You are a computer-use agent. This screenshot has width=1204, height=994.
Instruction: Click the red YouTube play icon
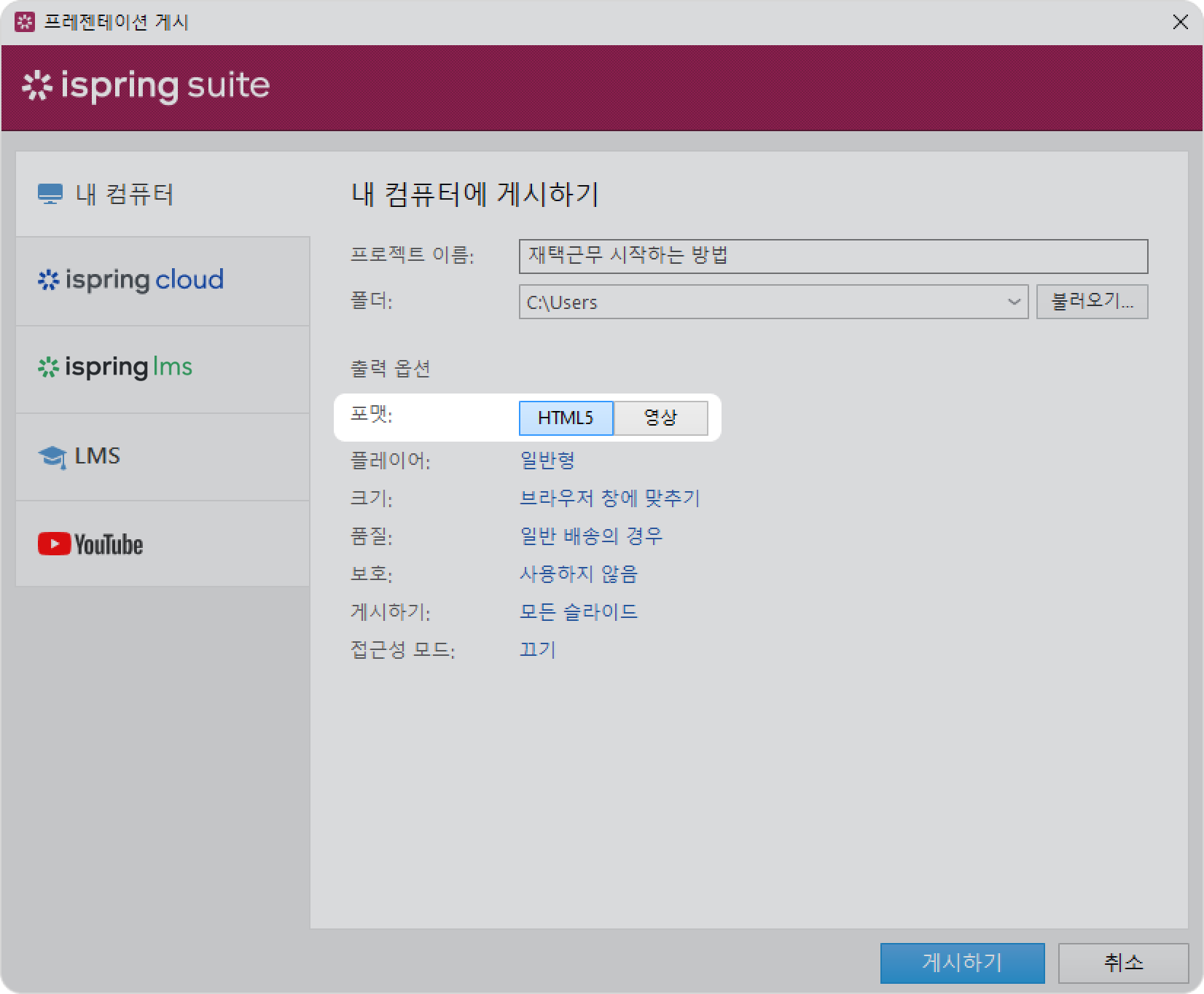pos(54,544)
